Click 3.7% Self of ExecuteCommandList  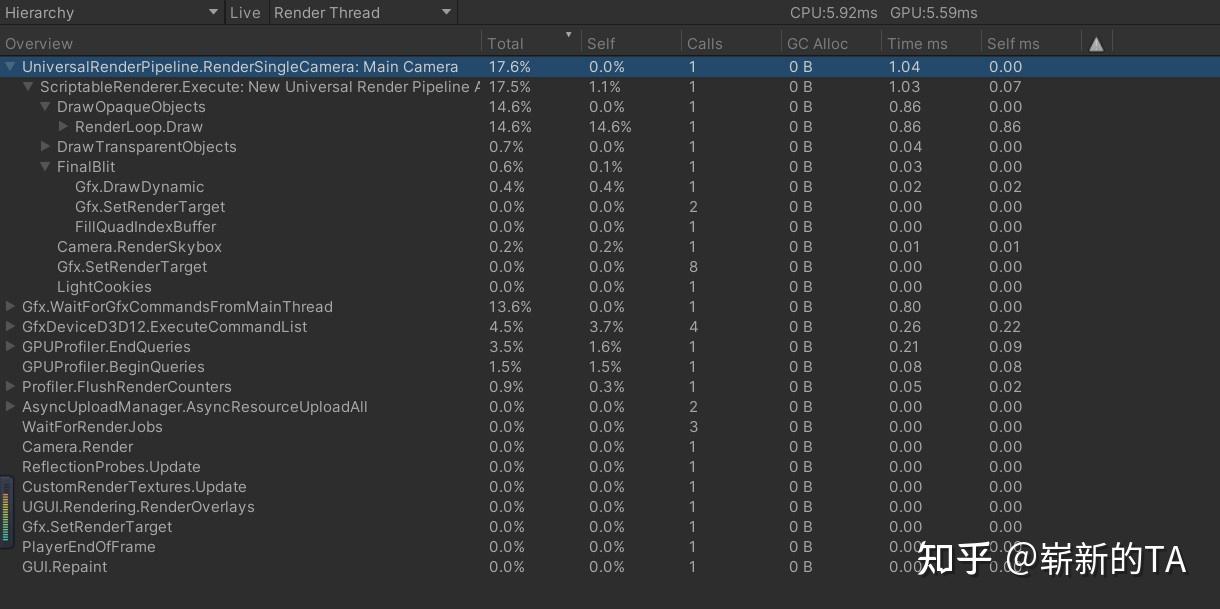[606, 327]
